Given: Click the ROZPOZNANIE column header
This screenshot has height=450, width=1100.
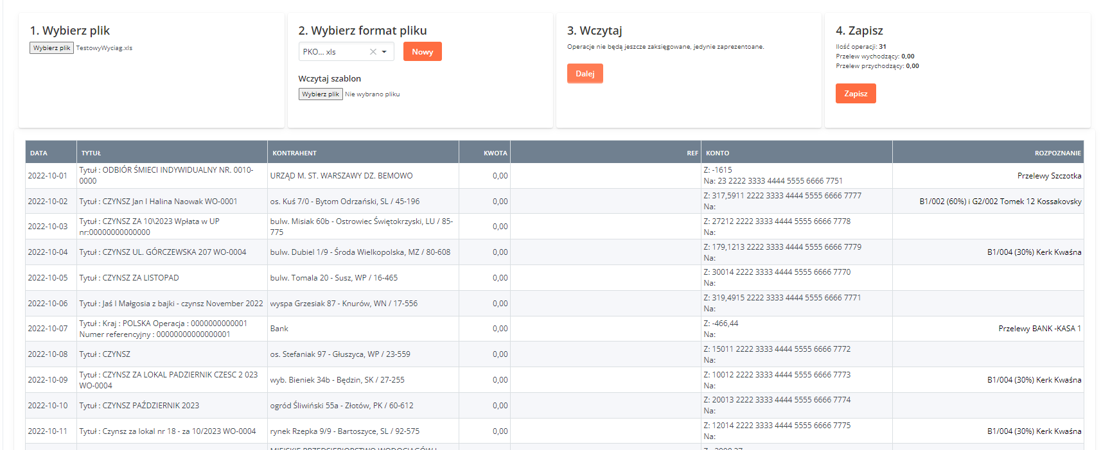Looking at the screenshot, I should pyautogui.click(x=1058, y=153).
